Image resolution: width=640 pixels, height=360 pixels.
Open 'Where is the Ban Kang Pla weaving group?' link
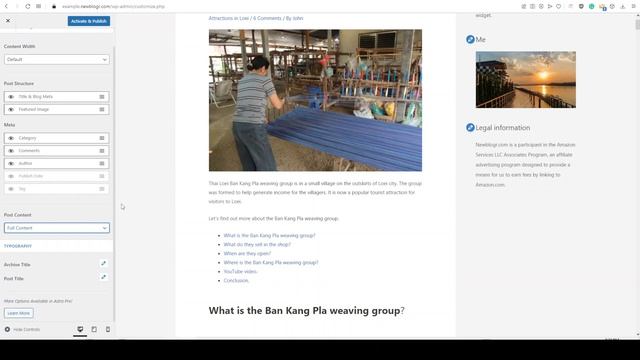click(x=271, y=262)
